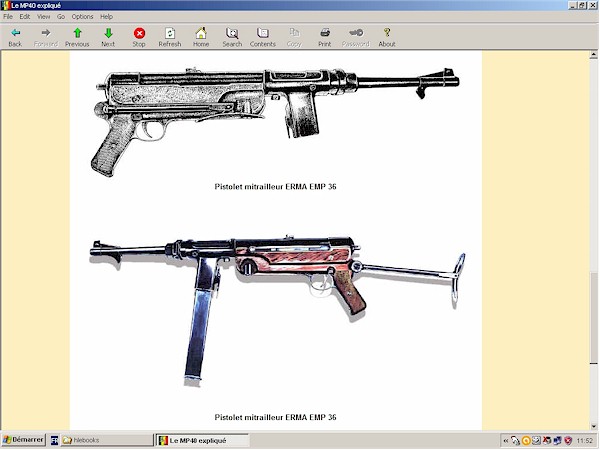
Task: Click the upper Pistolet mitrailleur ERMA EMP 36 caption
Action: [x=276, y=186]
